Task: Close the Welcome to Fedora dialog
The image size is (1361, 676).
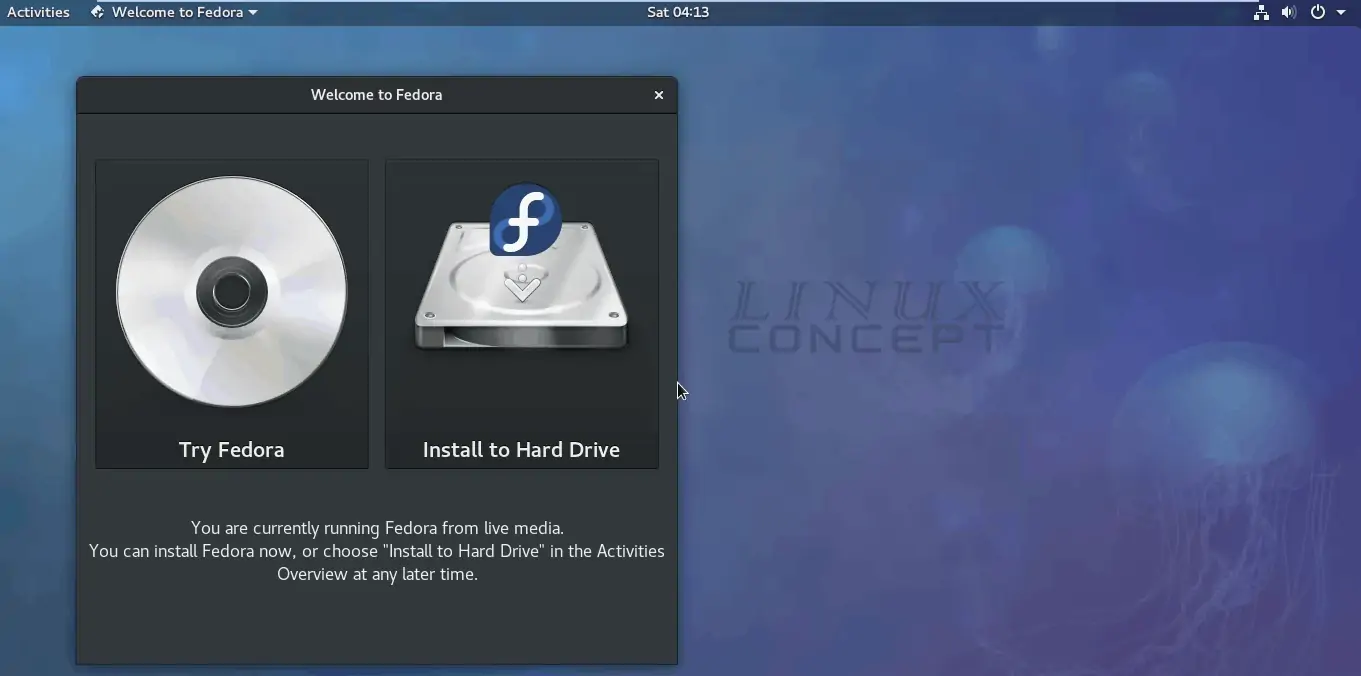Action: tap(659, 95)
